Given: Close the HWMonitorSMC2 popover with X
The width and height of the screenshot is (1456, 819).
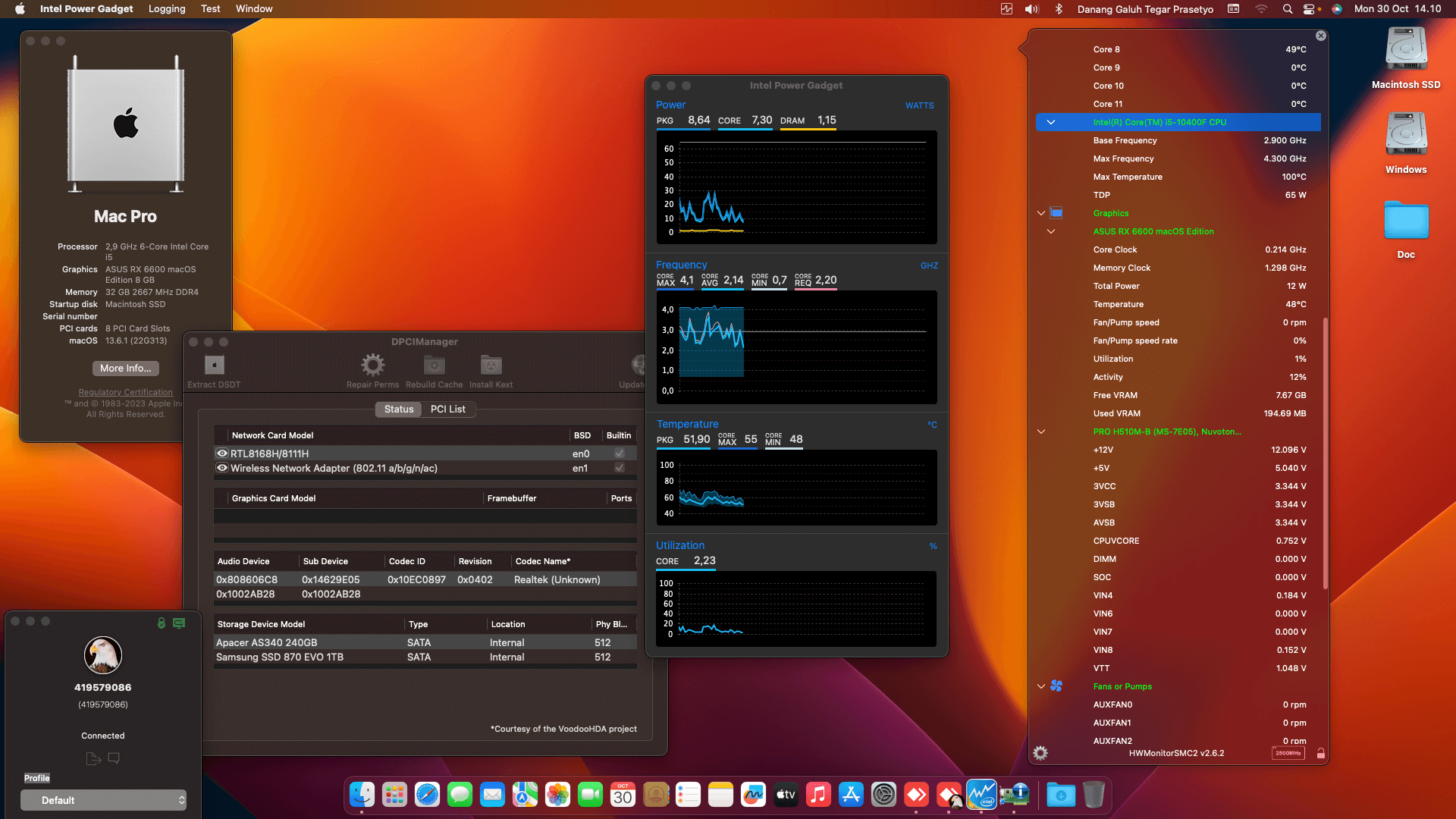Looking at the screenshot, I should point(1320,36).
